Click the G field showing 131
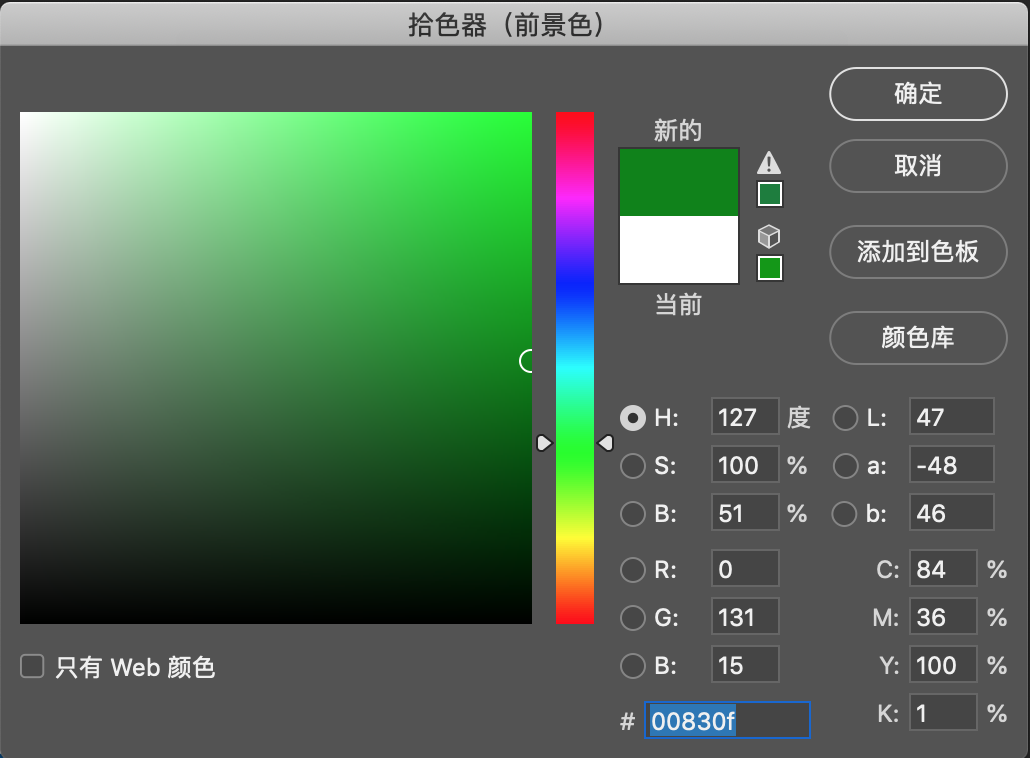This screenshot has width=1030, height=758. coord(745,616)
